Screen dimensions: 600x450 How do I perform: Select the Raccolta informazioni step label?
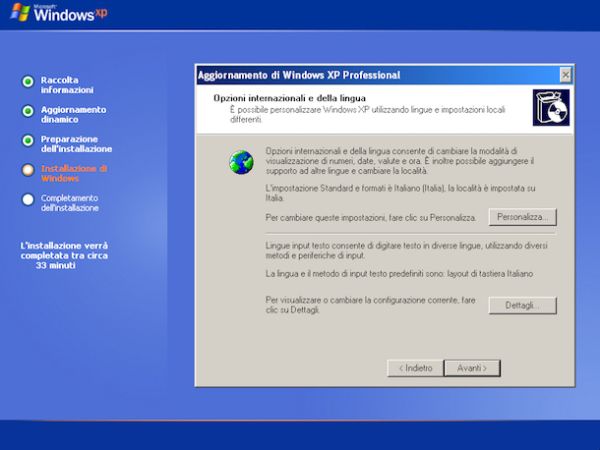coord(60,84)
